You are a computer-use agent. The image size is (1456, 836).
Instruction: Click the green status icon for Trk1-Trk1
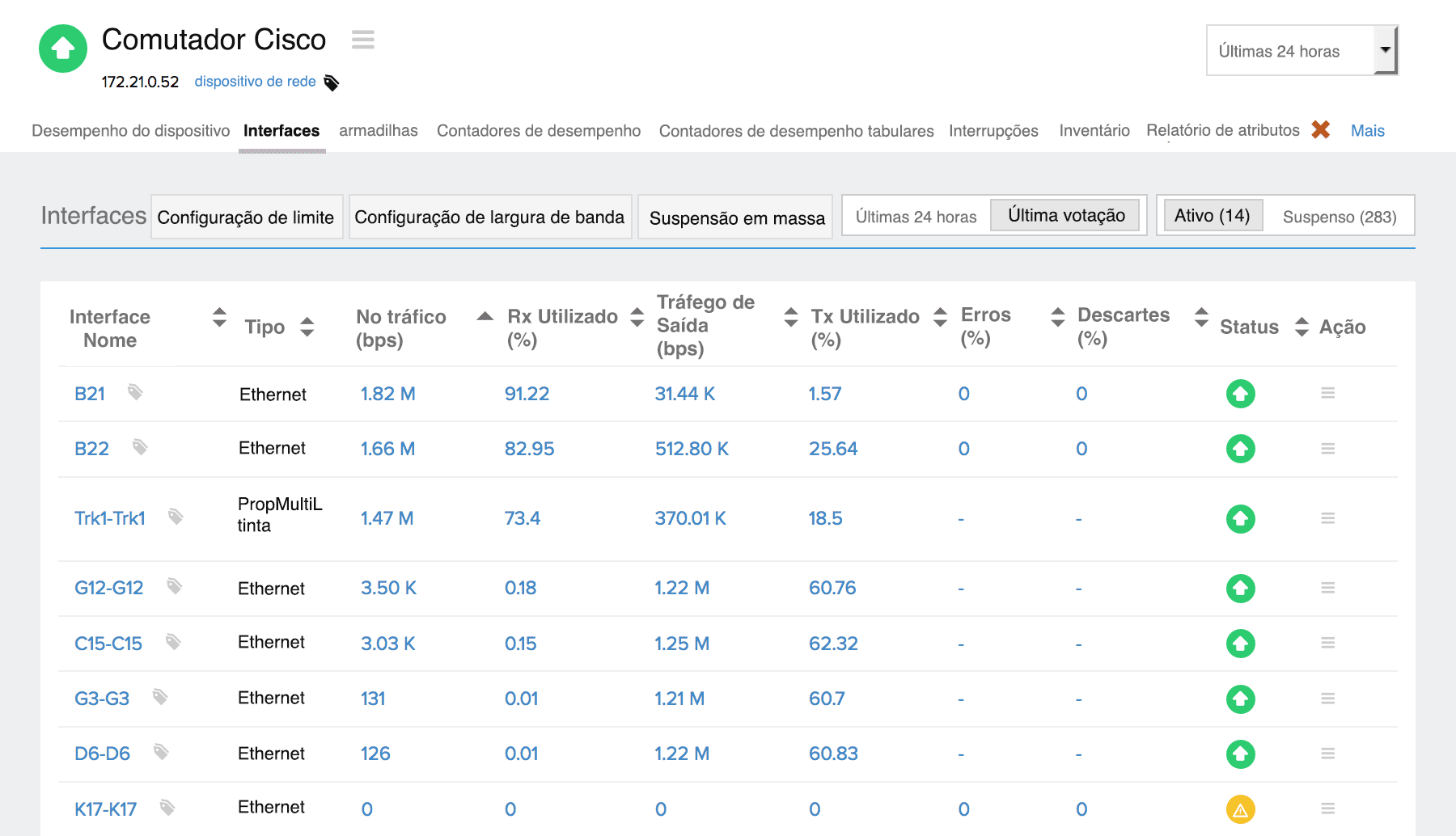click(1240, 518)
